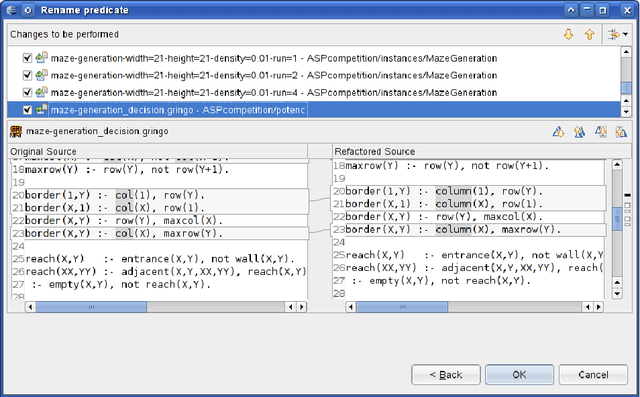This screenshot has width=640, height=397.
Task: Click Original Source horizontal scrollbar thumb
Action: pyautogui.click(x=91, y=307)
